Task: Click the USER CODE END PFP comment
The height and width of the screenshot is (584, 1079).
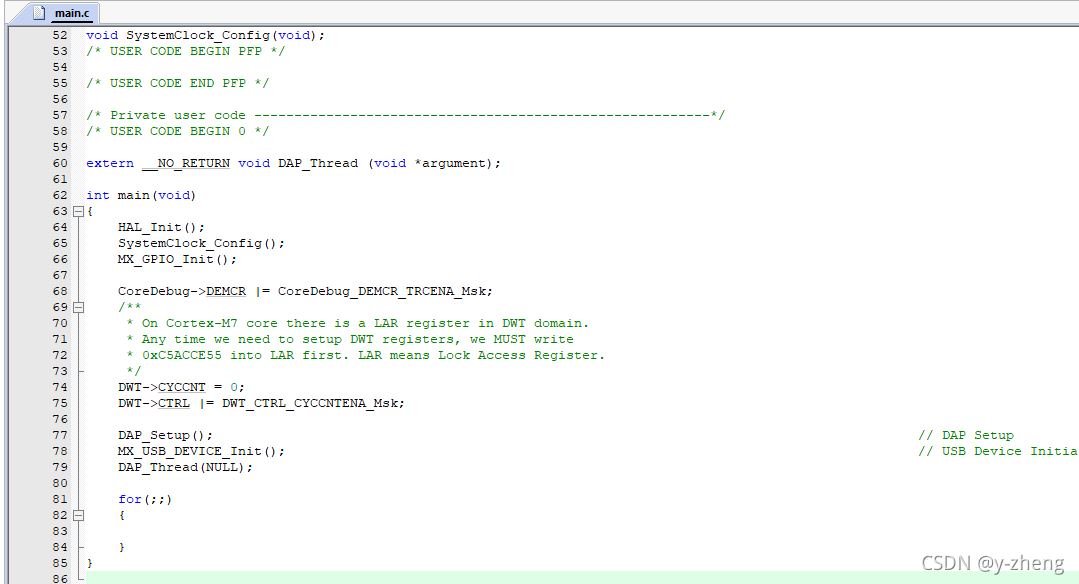Action: coord(178,83)
